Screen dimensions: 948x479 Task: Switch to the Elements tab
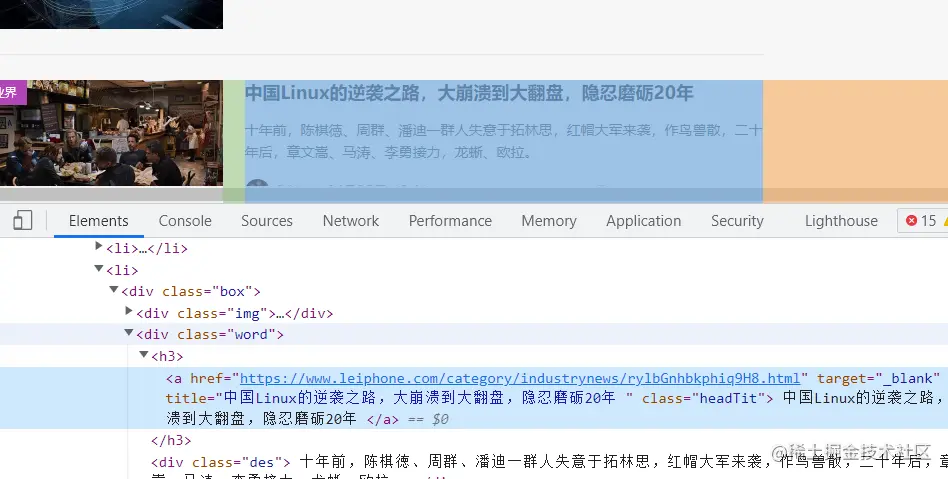[99, 221]
